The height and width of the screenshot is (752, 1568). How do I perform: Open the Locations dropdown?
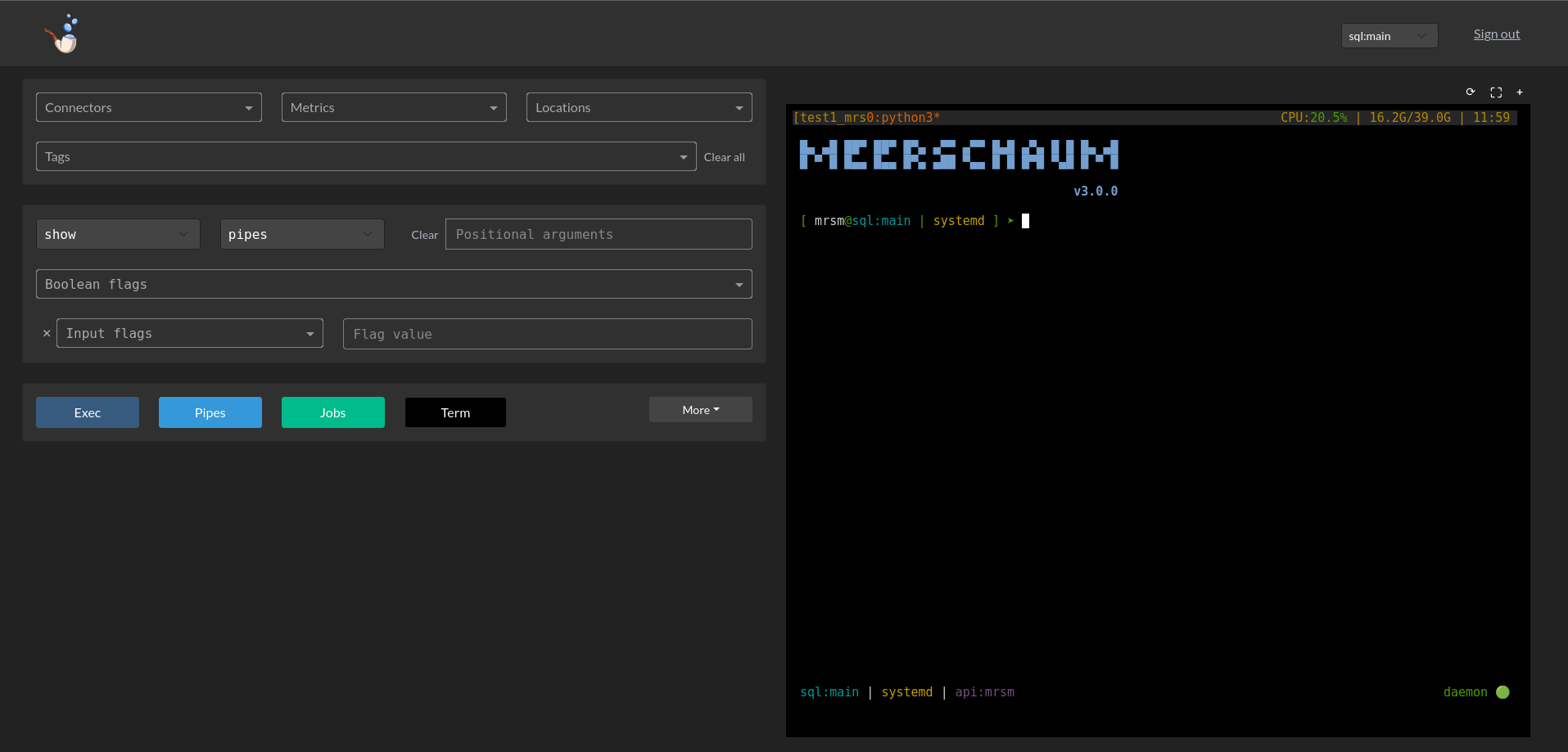[x=639, y=107]
